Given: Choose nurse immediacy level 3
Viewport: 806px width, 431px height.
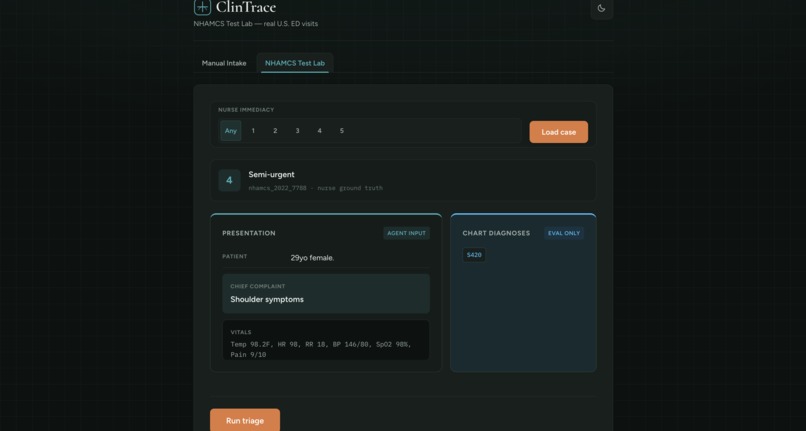Looking at the screenshot, I should [x=297, y=131].
